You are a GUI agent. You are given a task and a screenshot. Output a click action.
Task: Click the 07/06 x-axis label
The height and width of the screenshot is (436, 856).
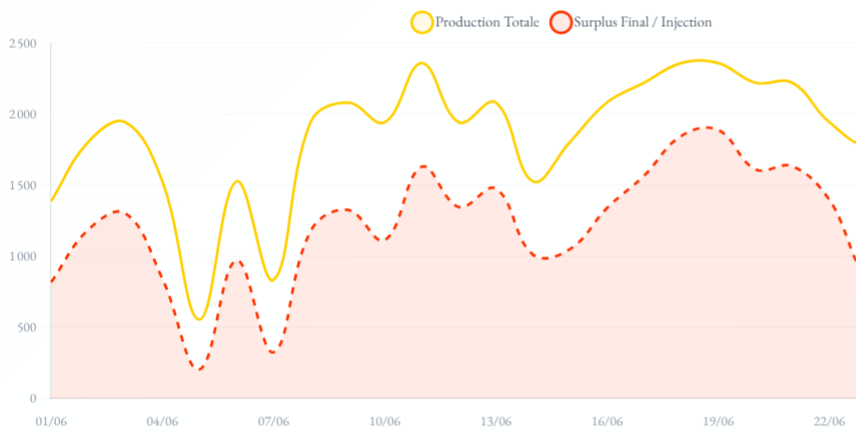point(273,421)
